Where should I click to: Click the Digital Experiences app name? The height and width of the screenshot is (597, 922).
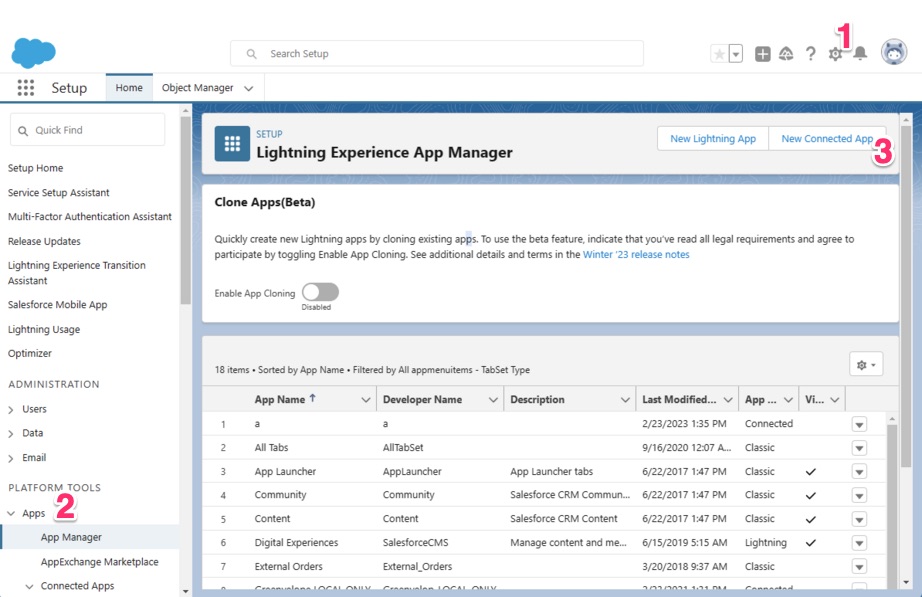[x=296, y=543]
